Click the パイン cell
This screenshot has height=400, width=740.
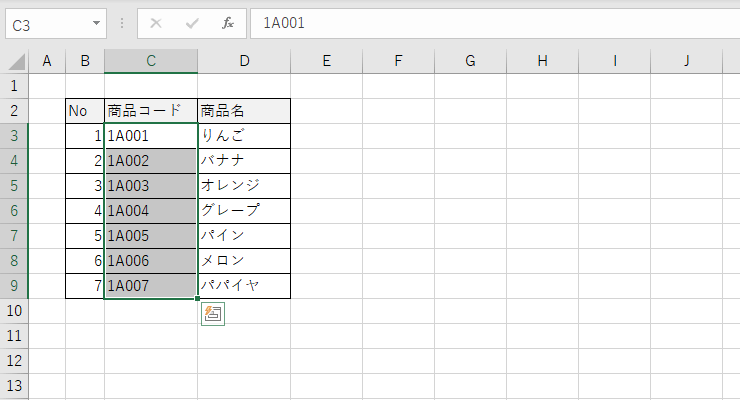244,236
